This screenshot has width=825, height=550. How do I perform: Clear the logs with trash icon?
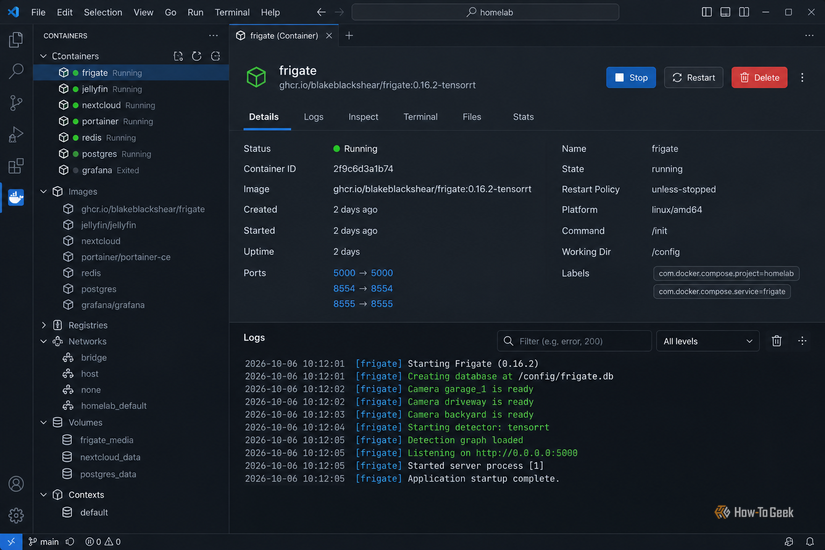[777, 341]
